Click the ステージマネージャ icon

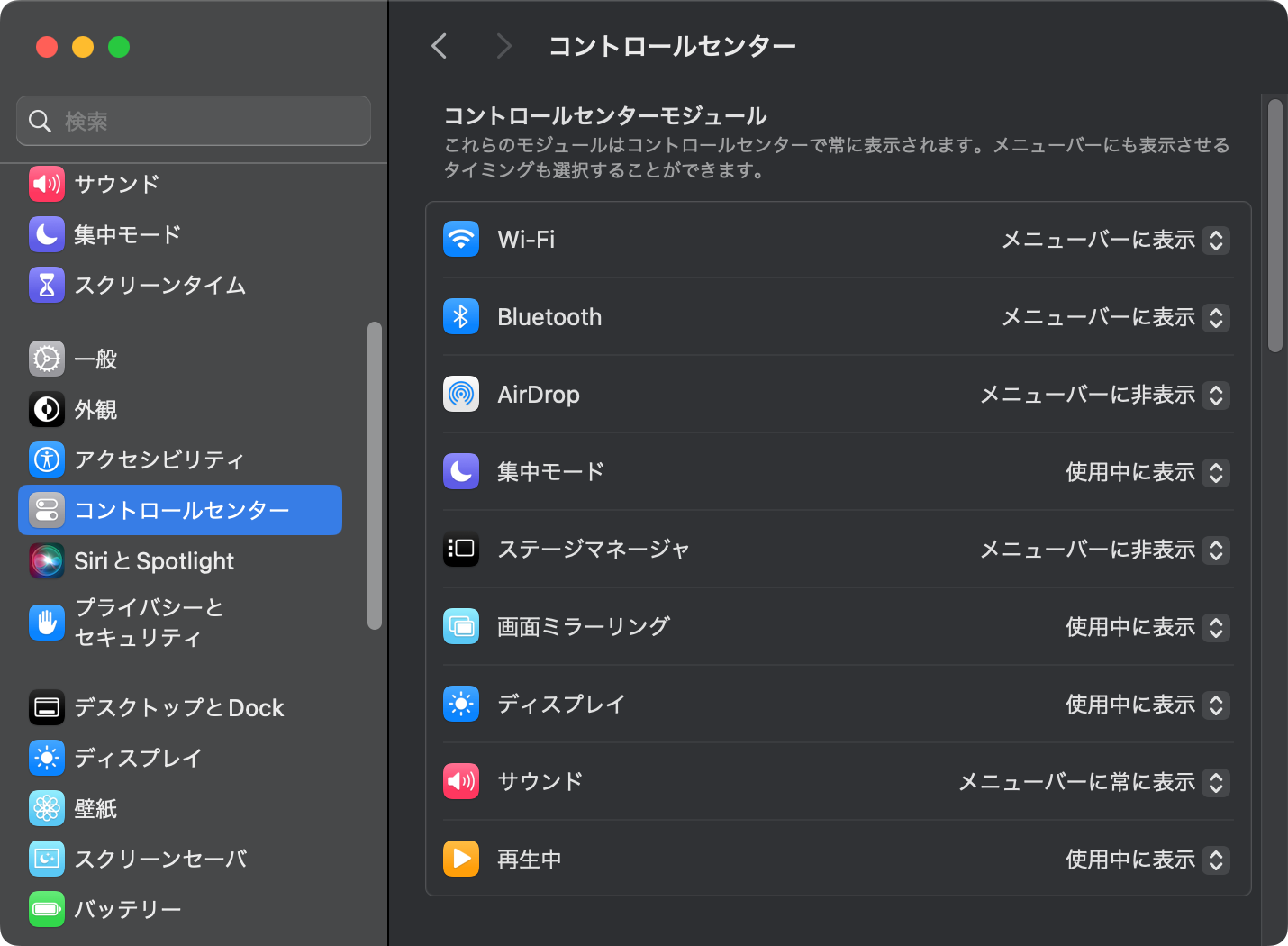461,550
